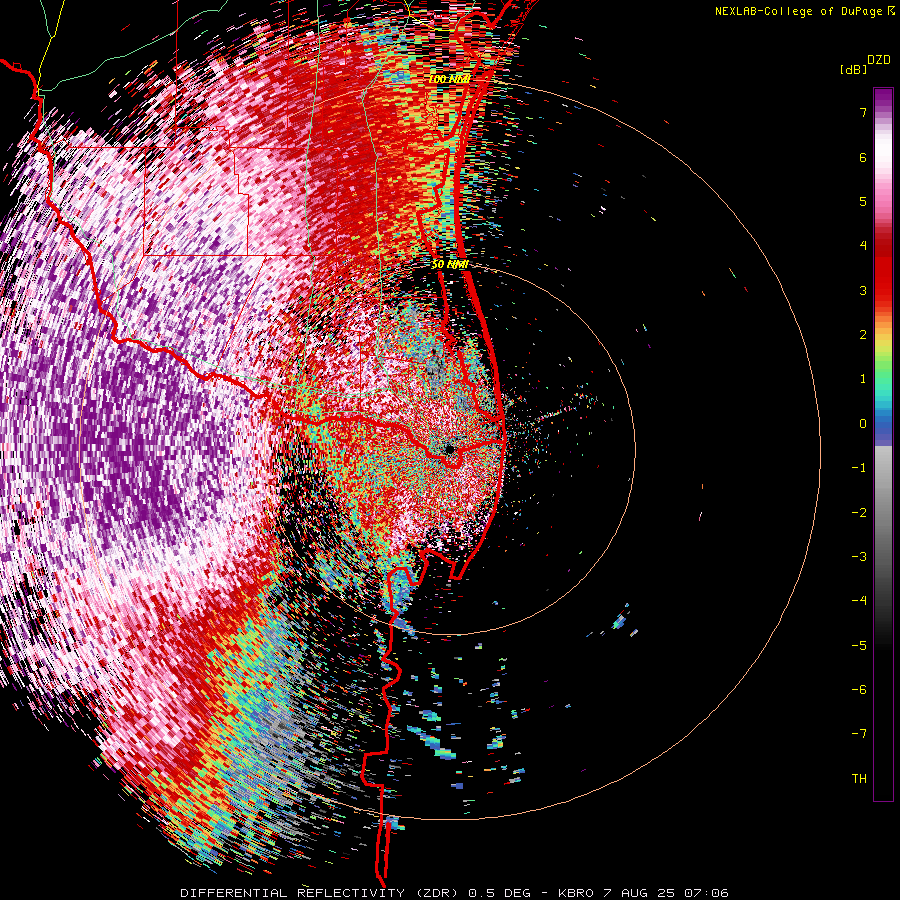Click the 2 value on the ZDR scale
900x900 pixels.
(x=863, y=335)
